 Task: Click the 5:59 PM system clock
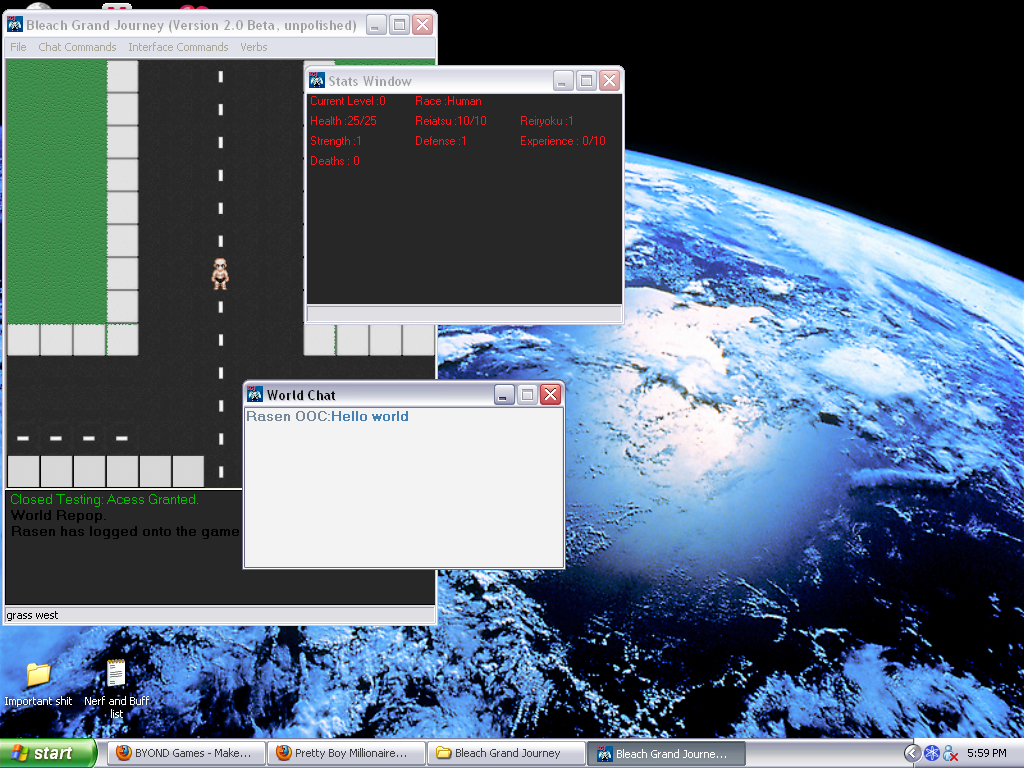click(987, 754)
